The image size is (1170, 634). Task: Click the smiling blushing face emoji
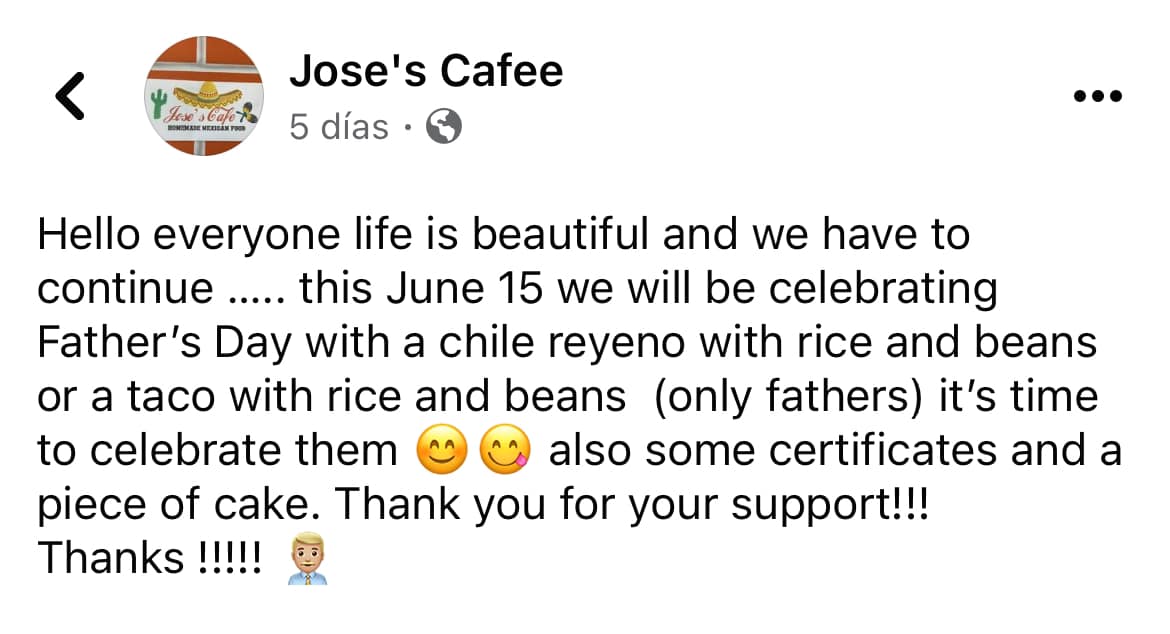tap(442, 451)
